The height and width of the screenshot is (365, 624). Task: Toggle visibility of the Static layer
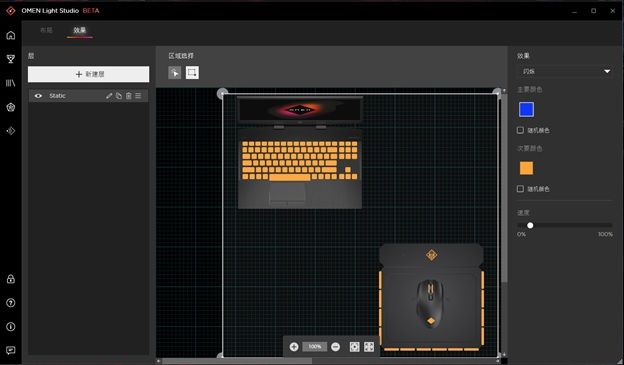[x=38, y=96]
